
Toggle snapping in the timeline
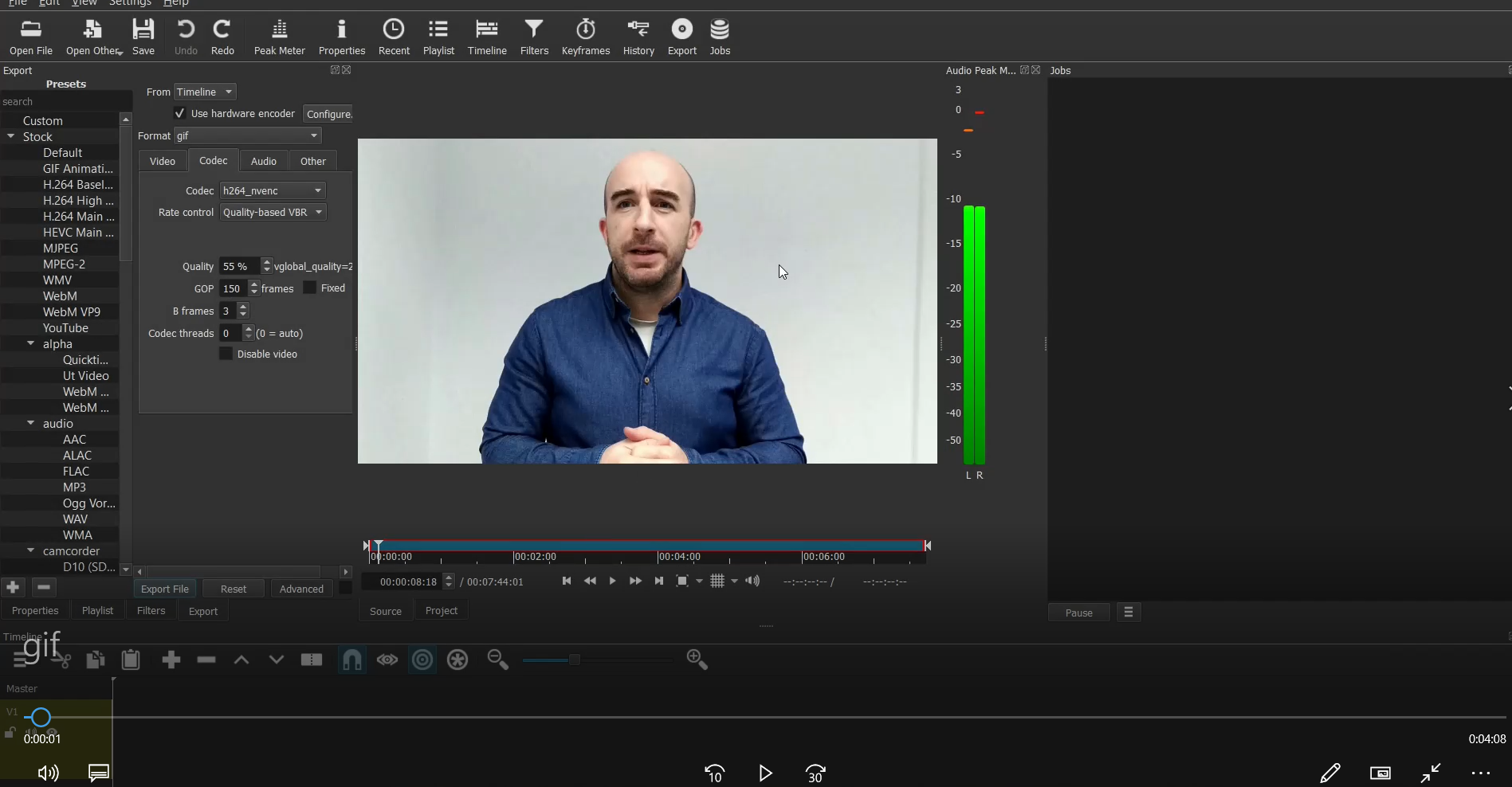pyautogui.click(x=351, y=660)
